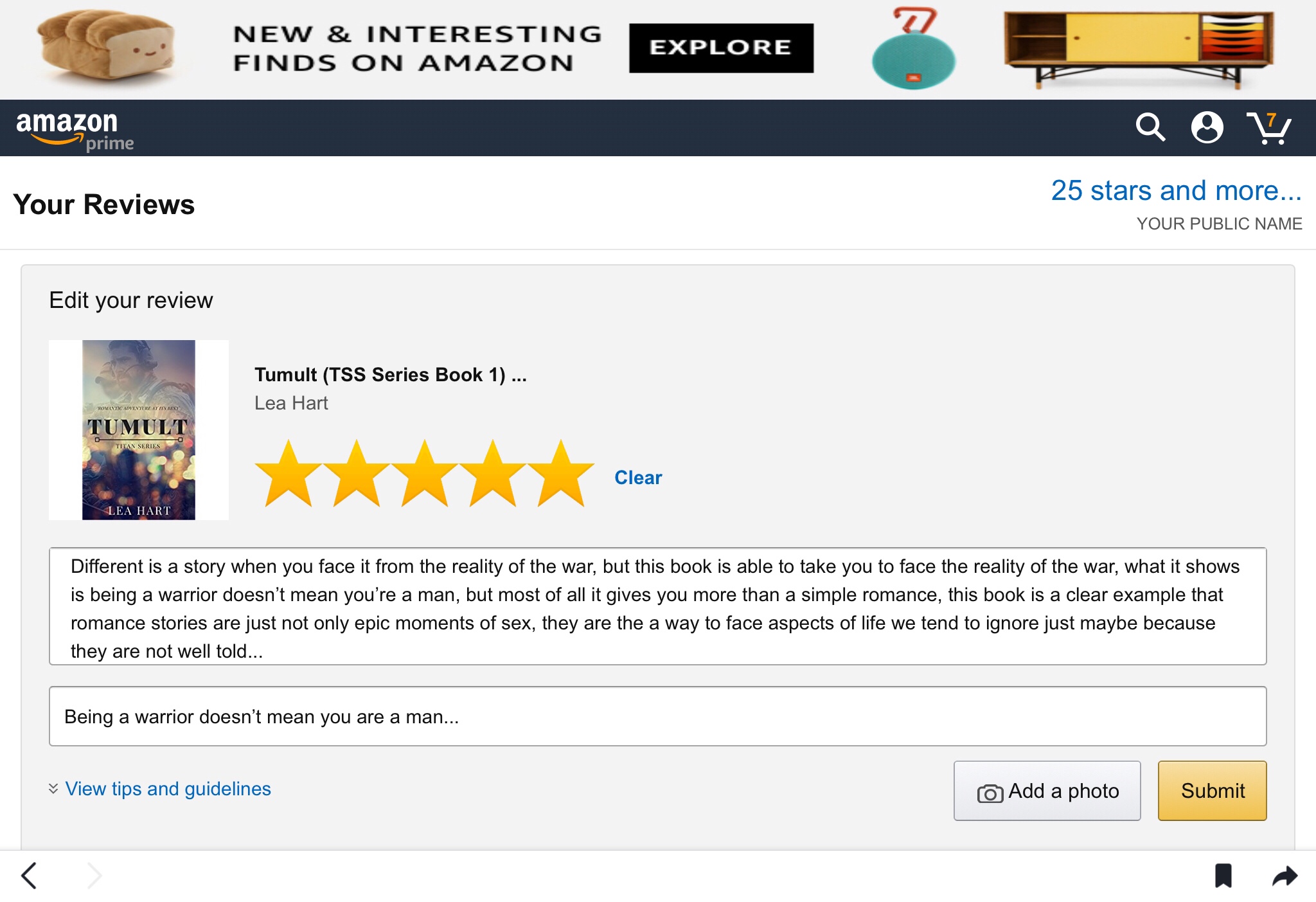Tap the share arrow icon
Image resolution: width=1316 pixels, height=902 pixels.
1285,876
